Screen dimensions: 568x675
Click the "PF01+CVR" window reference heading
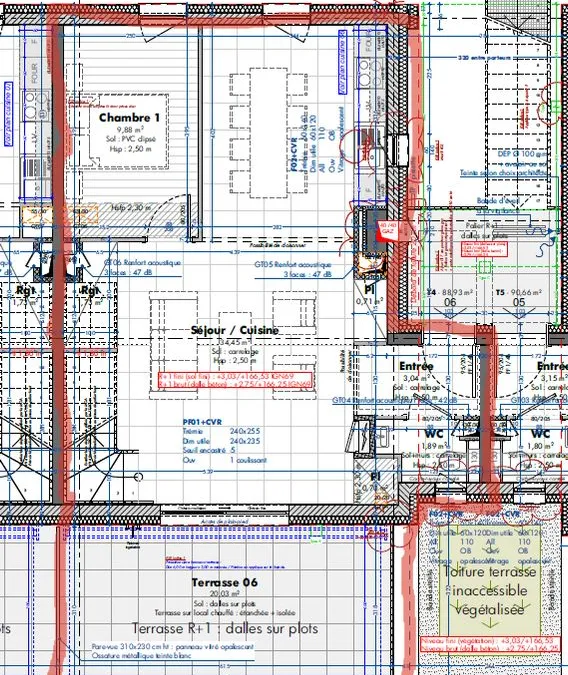(x=202, y=422)
